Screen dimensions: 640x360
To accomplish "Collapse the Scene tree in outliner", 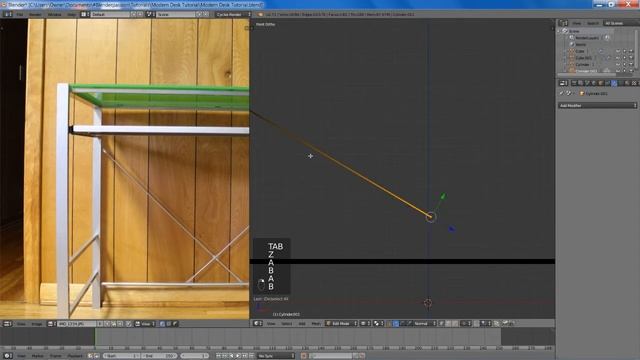I will (x=559, y=31).
